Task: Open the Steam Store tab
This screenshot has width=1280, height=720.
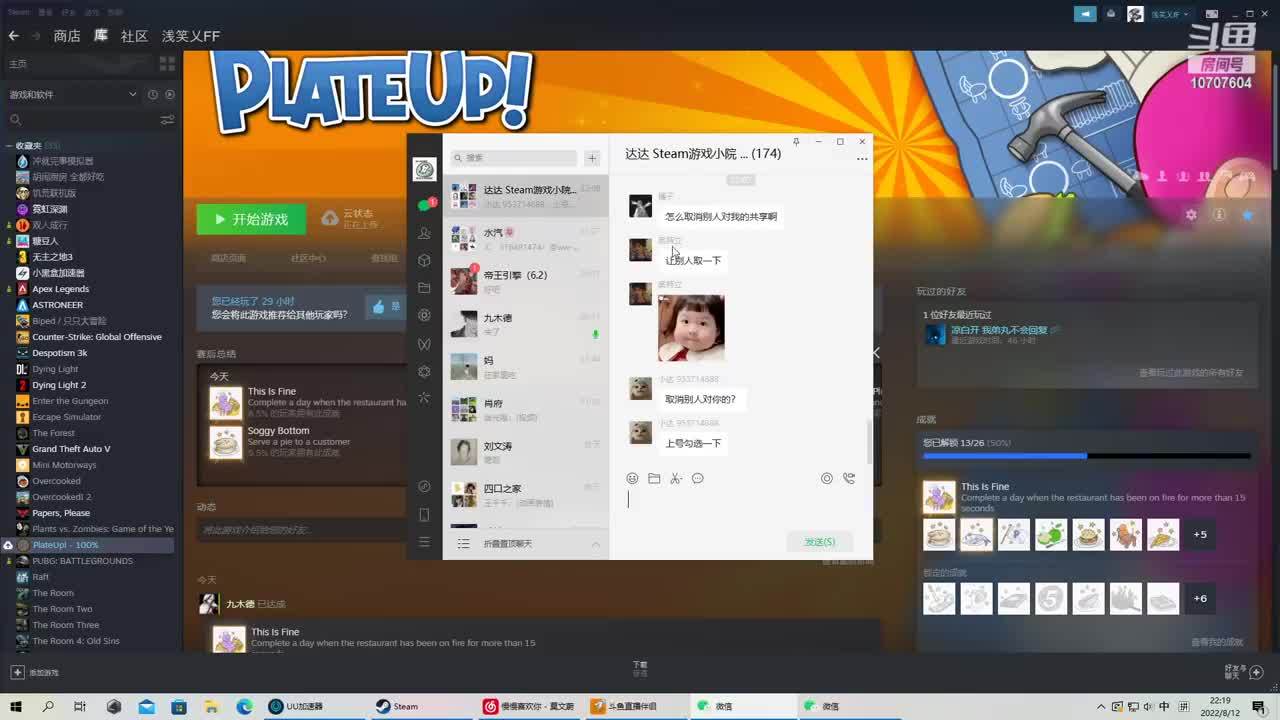Action: (67, 36)
